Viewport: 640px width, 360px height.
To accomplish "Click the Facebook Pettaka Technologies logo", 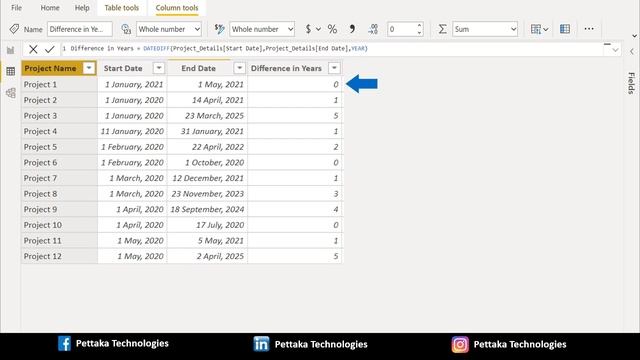I will 64,343.
